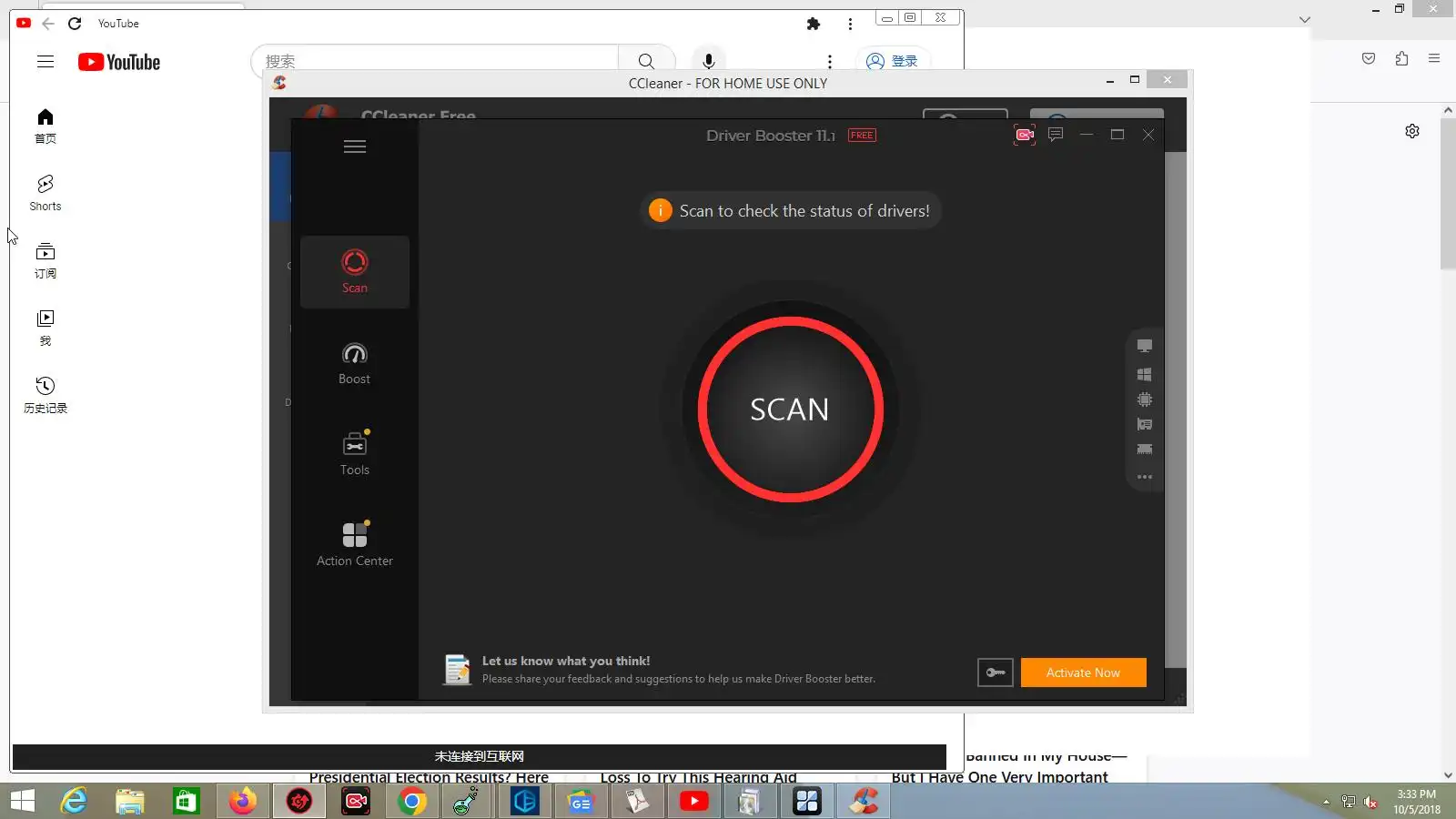The width and height of the screenshot is (1456, 819).
Task: Open the Tools tab in Driver Booster sidebar
Action: (x=355, y=454)
